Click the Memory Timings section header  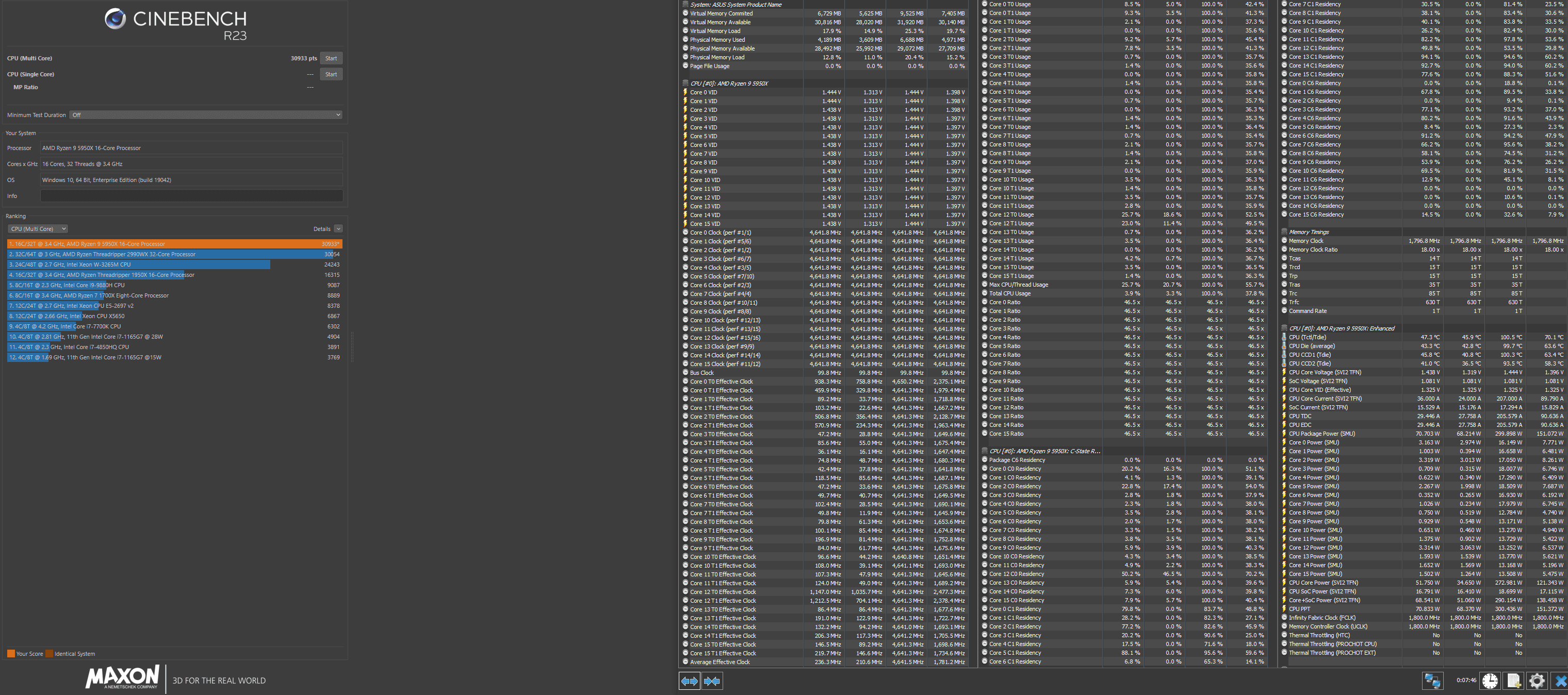coord(1308,232)
